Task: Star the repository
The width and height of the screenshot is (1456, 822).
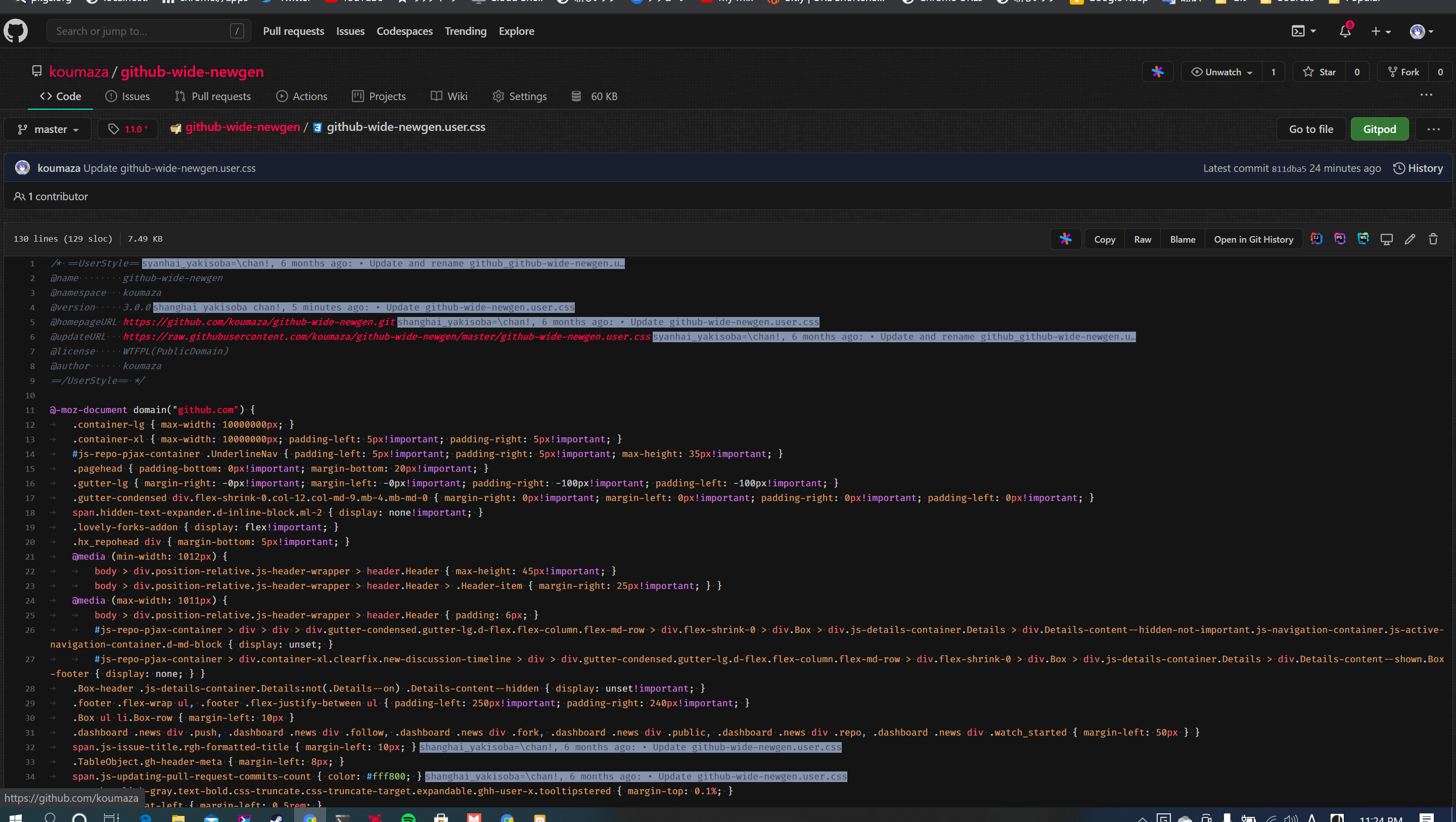Action: click(1319, 72)
